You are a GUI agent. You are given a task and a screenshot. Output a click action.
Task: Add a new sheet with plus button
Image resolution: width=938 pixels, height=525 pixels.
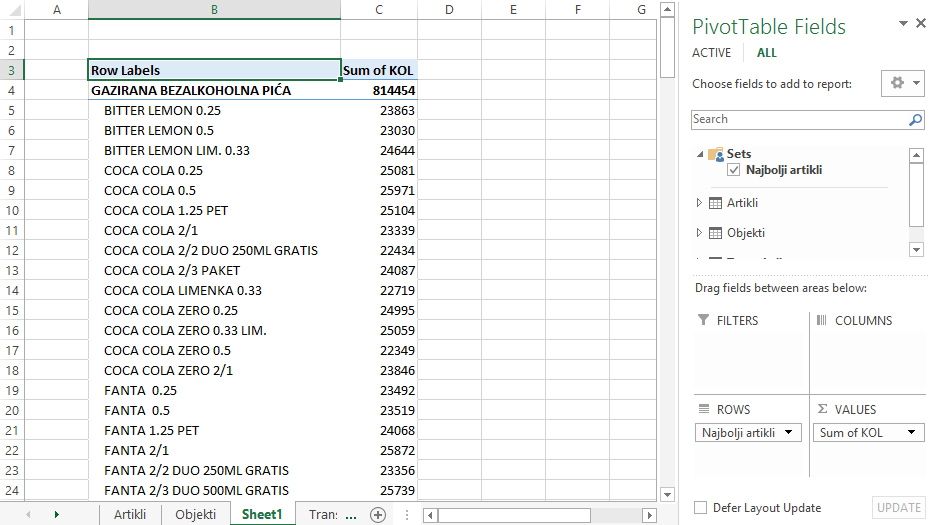coord(378,515)
